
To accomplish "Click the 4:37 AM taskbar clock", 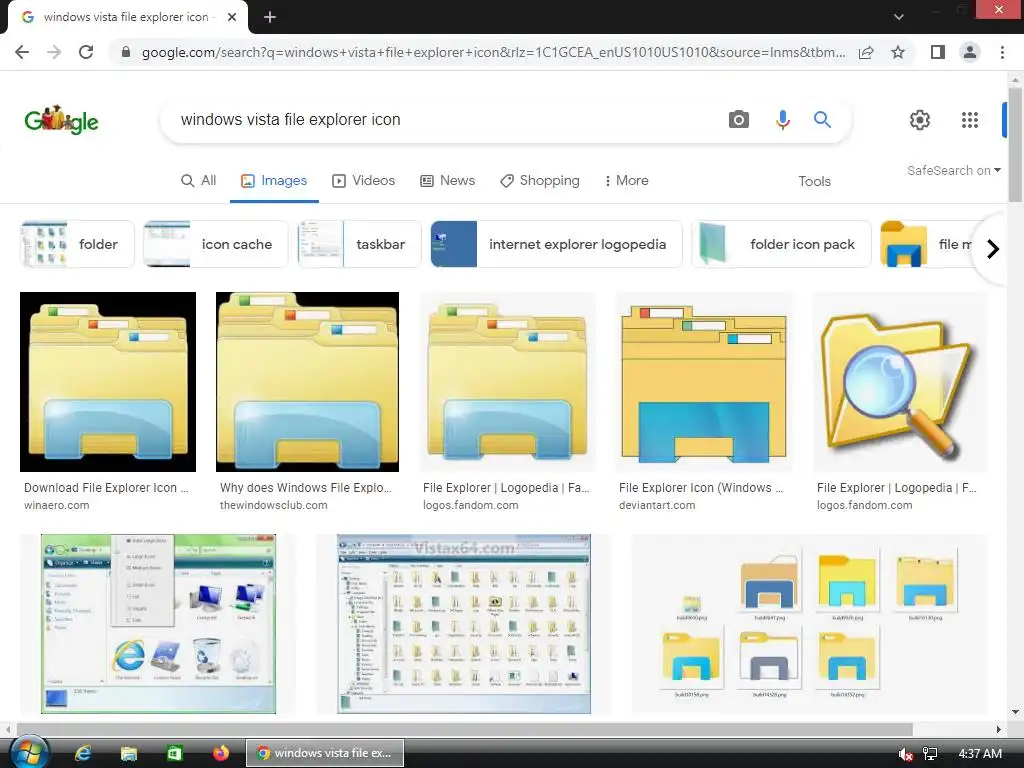I will click(x=980, y=754).
